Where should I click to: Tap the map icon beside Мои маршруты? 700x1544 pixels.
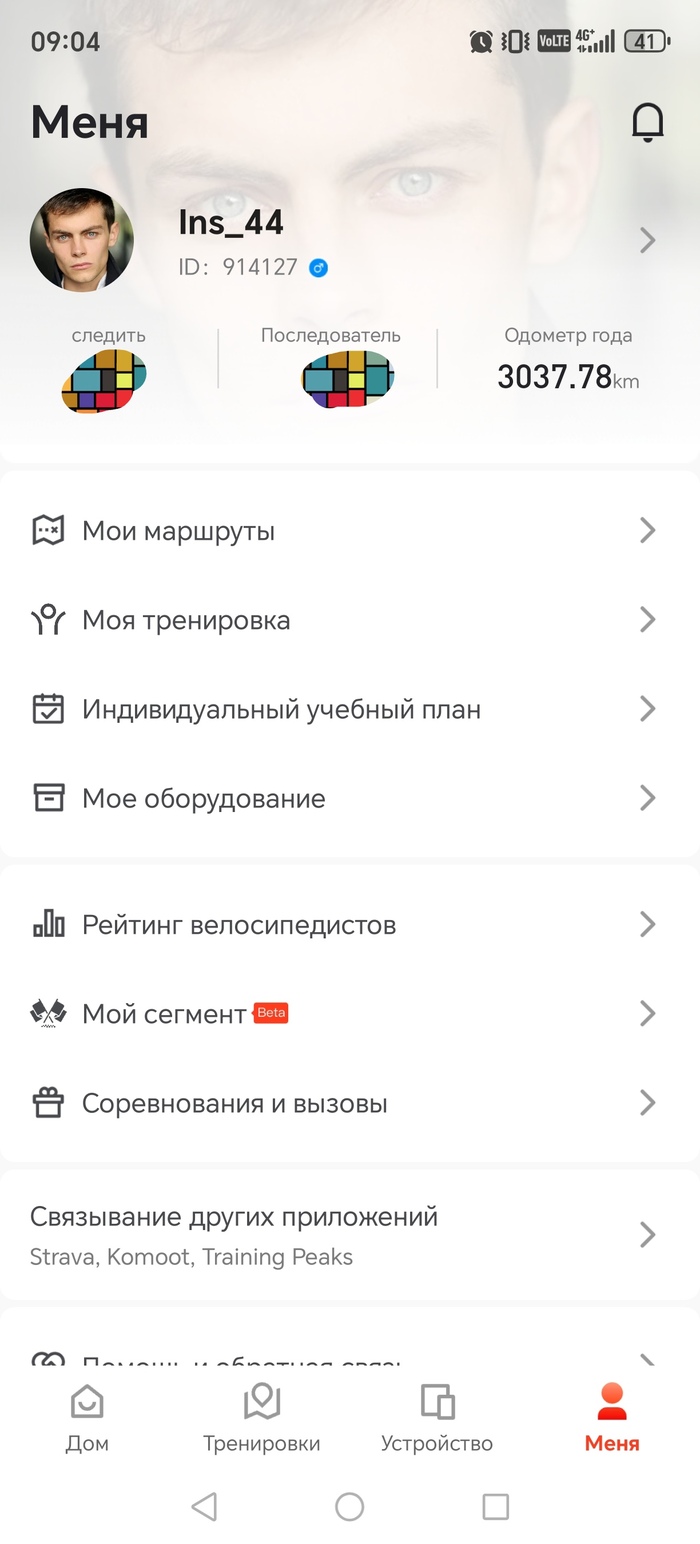(x=48, y=530)
